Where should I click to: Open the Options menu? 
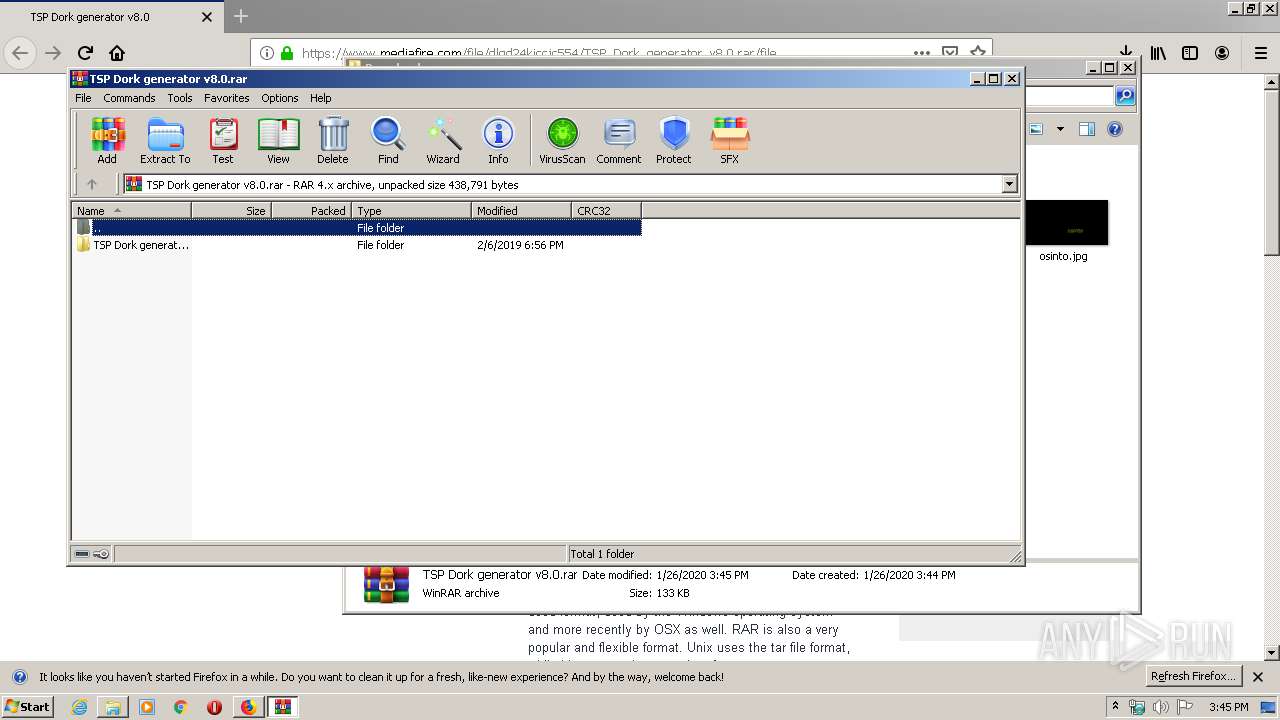coord(280,98)
